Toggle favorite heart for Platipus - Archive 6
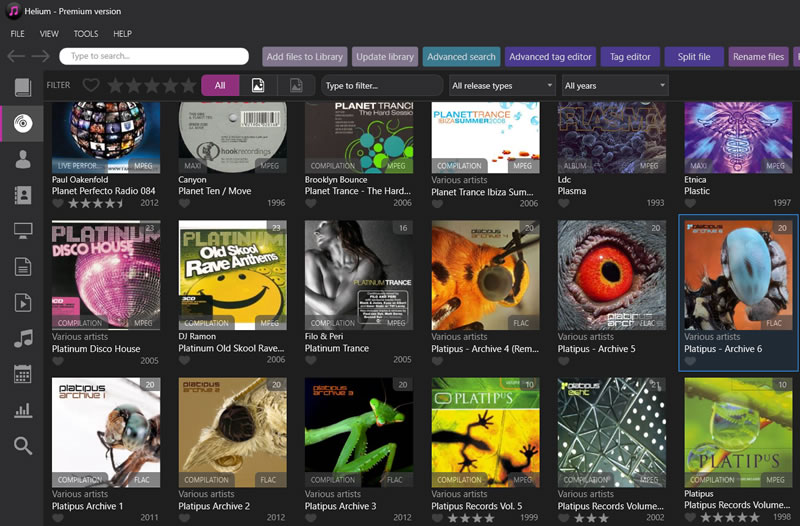Image resolution: width=800 pixels, height=526 pixels. 690,361
